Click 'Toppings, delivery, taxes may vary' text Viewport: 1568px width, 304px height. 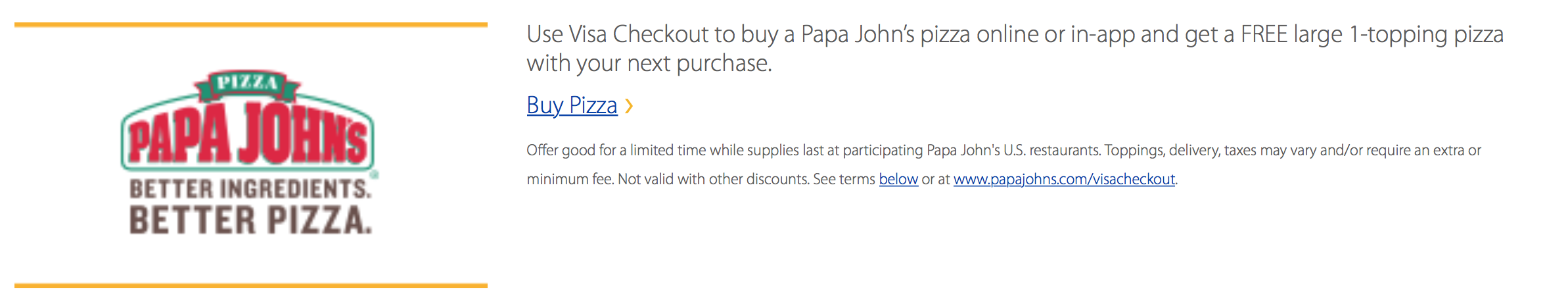click(x=1211, y=150)
